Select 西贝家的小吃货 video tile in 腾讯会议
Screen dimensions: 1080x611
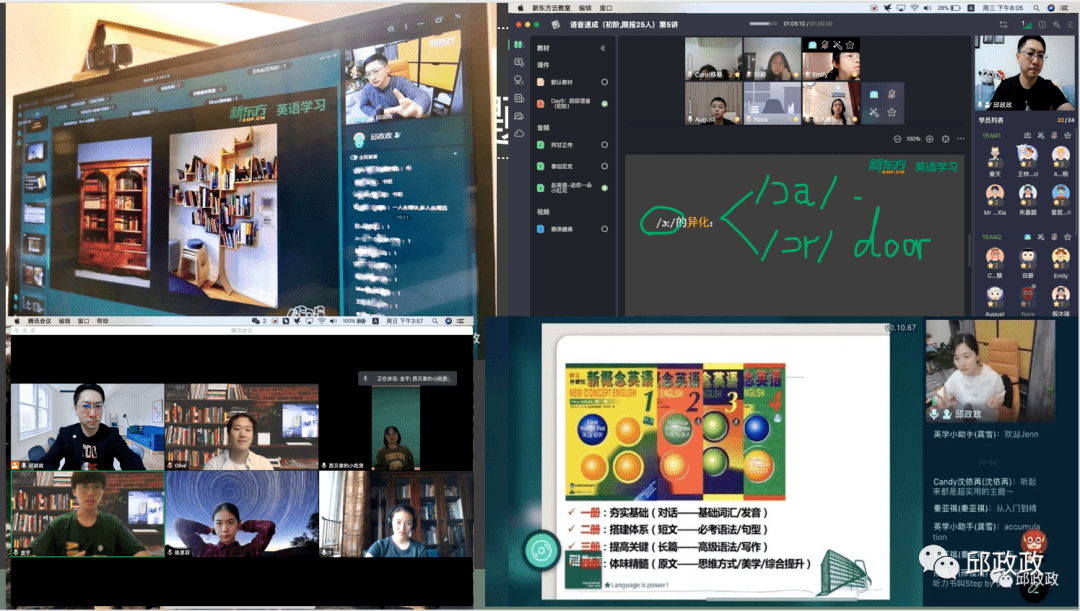(x=396, y=427)
